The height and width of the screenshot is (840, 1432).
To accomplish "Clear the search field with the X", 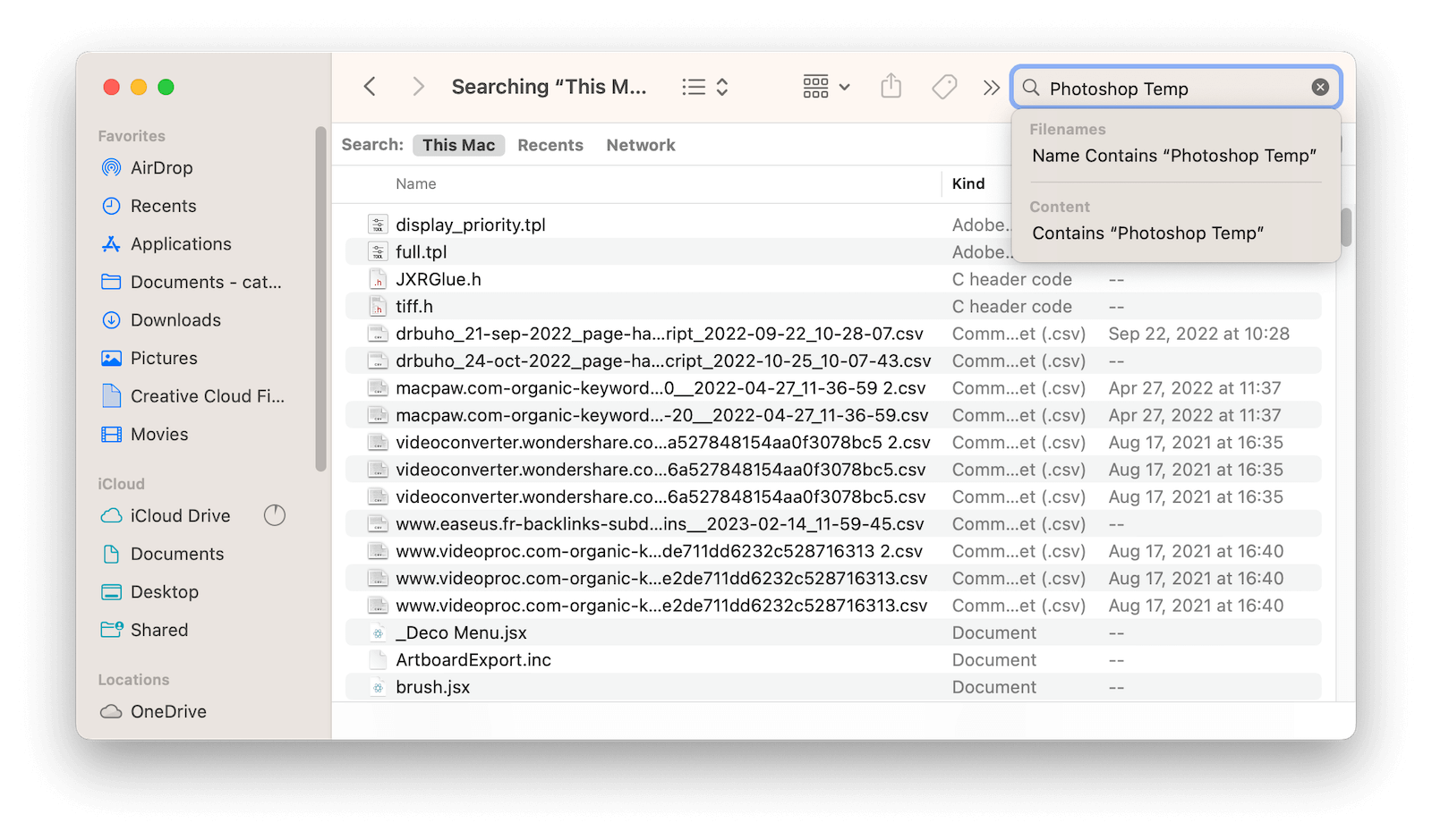I will pos(1320,87).
